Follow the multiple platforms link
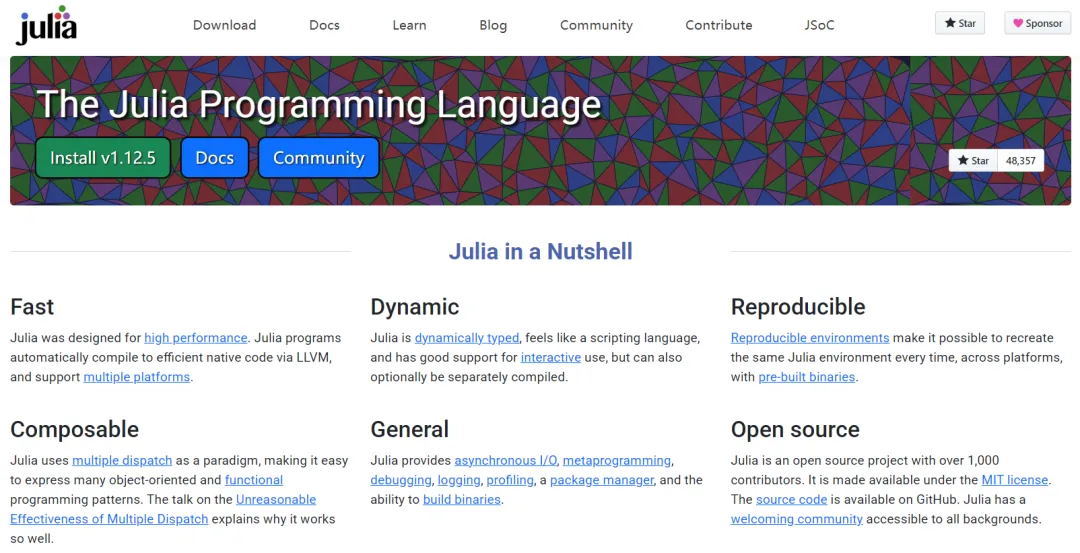 pos(136,377)
